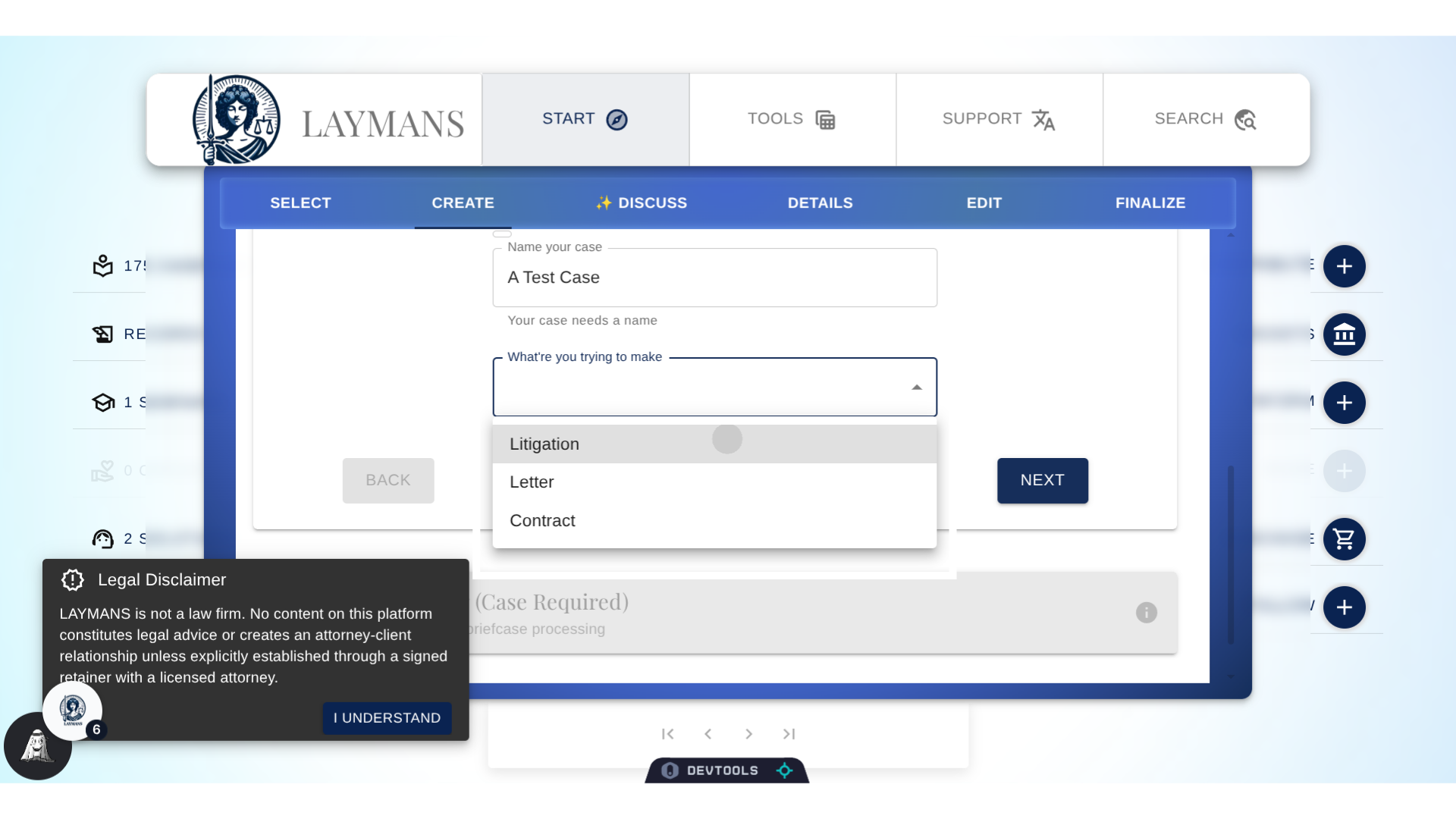Jump to first page in pagination
This screenshot has height=819, width=1456.
point(667,734)
